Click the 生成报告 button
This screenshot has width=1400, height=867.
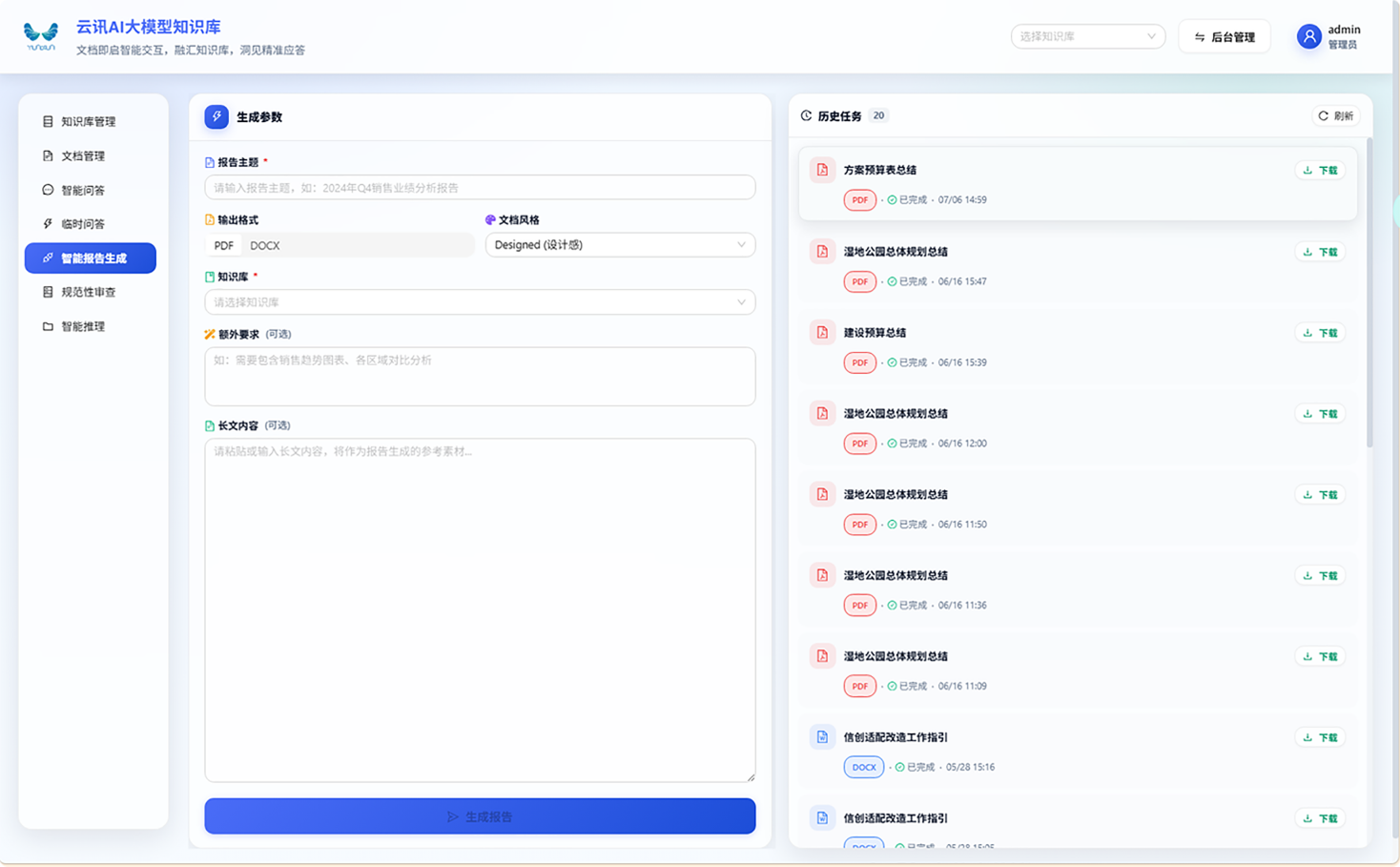click(x=480, y=816)
